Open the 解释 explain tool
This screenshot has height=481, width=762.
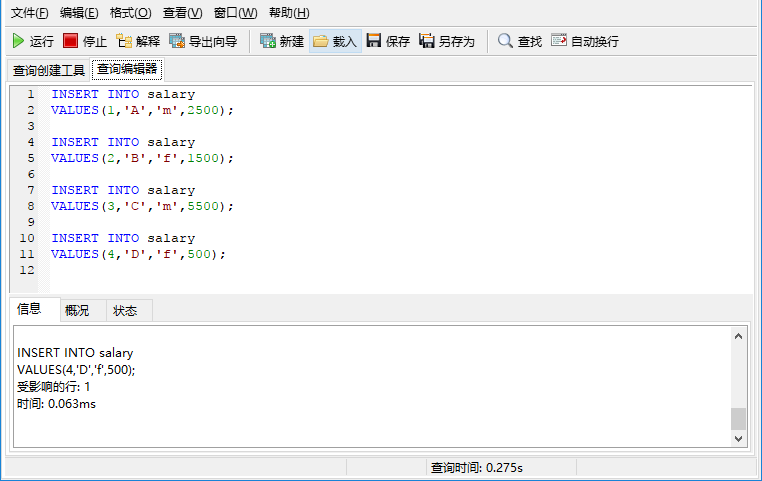138,41
